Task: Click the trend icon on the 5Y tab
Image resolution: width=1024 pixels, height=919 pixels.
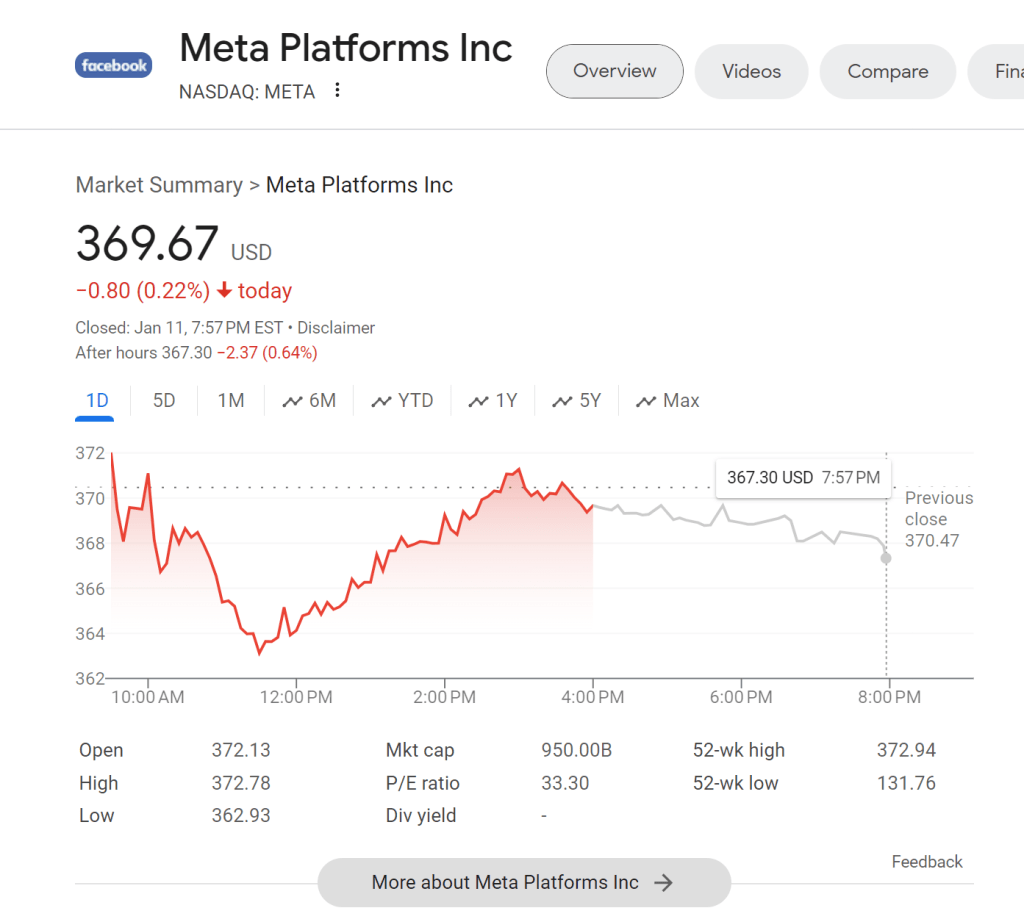Action: pos(562,401)
